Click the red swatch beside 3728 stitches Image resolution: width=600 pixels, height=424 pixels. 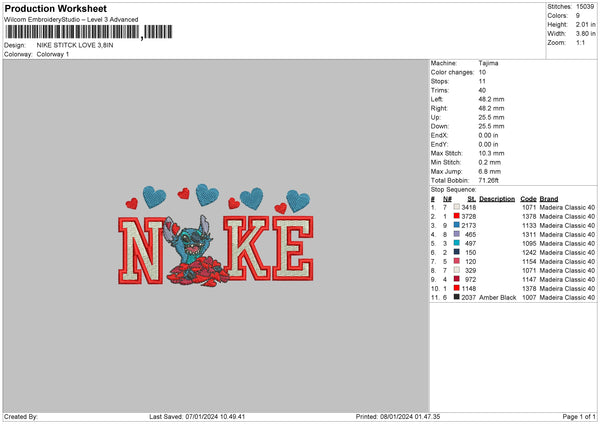pos(457,216)
